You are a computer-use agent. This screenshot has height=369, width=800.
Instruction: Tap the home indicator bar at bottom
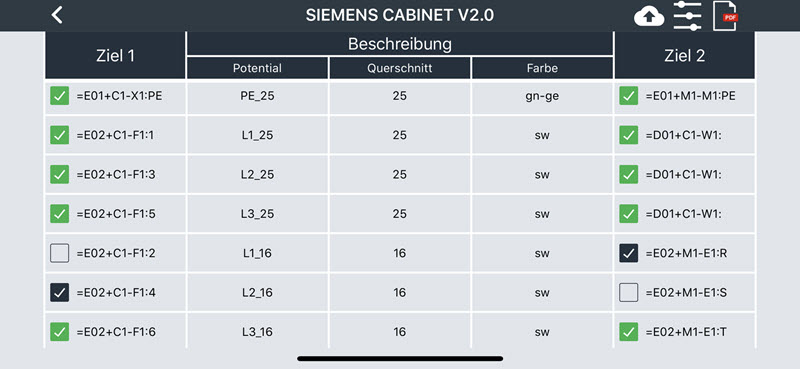[x=400, y=358]
